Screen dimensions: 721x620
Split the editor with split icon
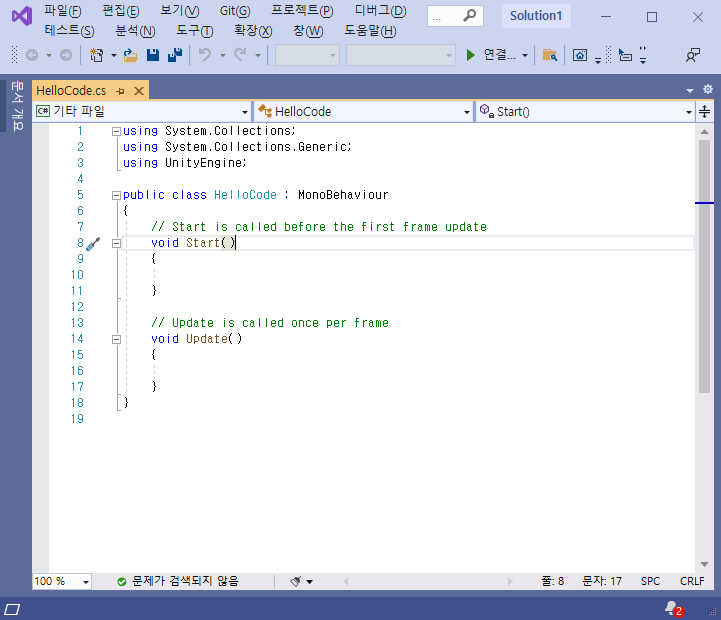click(704, 112)
